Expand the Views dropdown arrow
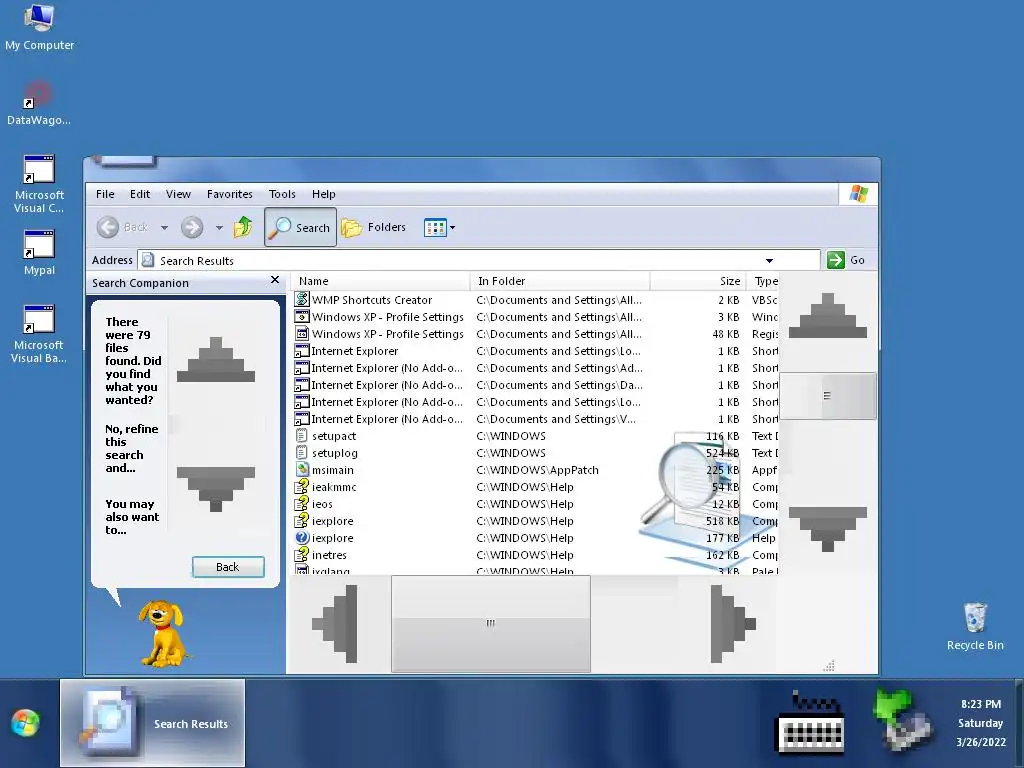 pyautogui.click(x=453, y=227)
